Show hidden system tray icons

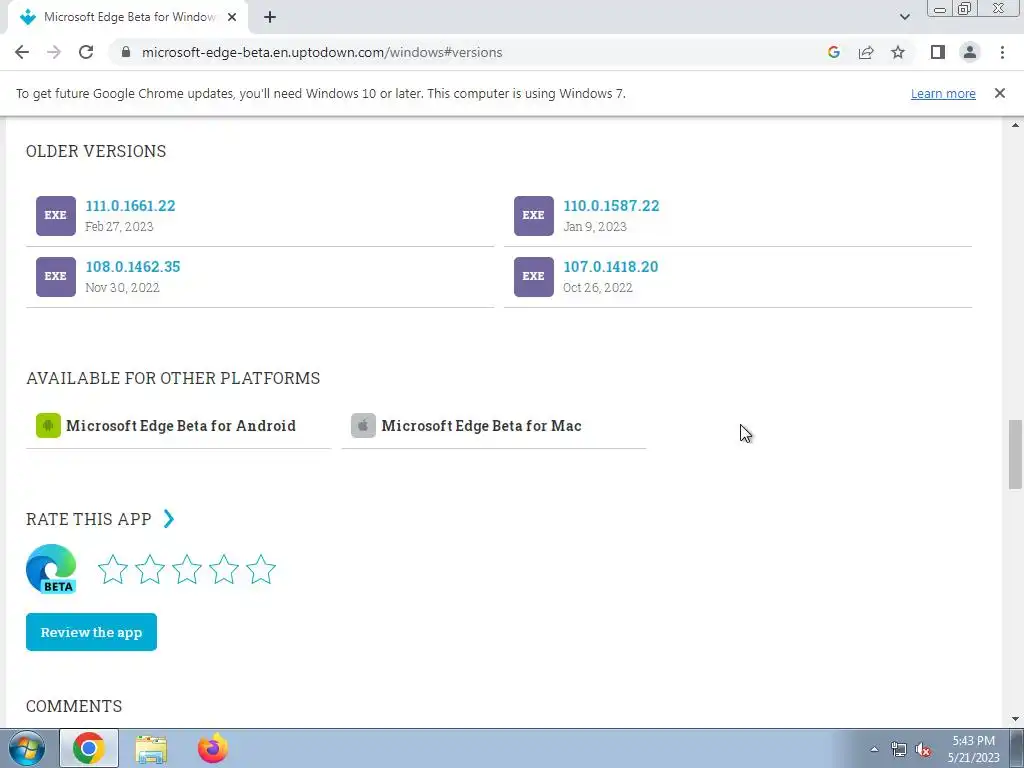874,749
